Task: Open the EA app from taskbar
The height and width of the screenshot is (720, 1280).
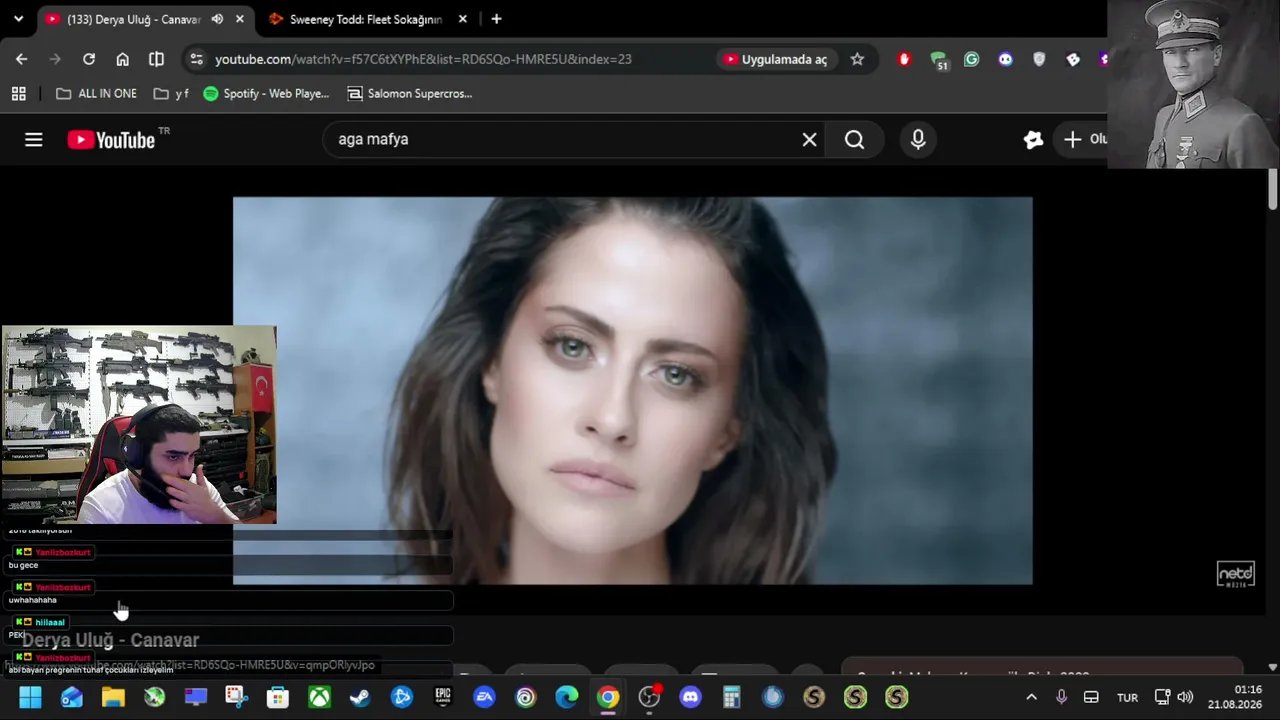Action: pyautogui.click(x=484, y=697)
